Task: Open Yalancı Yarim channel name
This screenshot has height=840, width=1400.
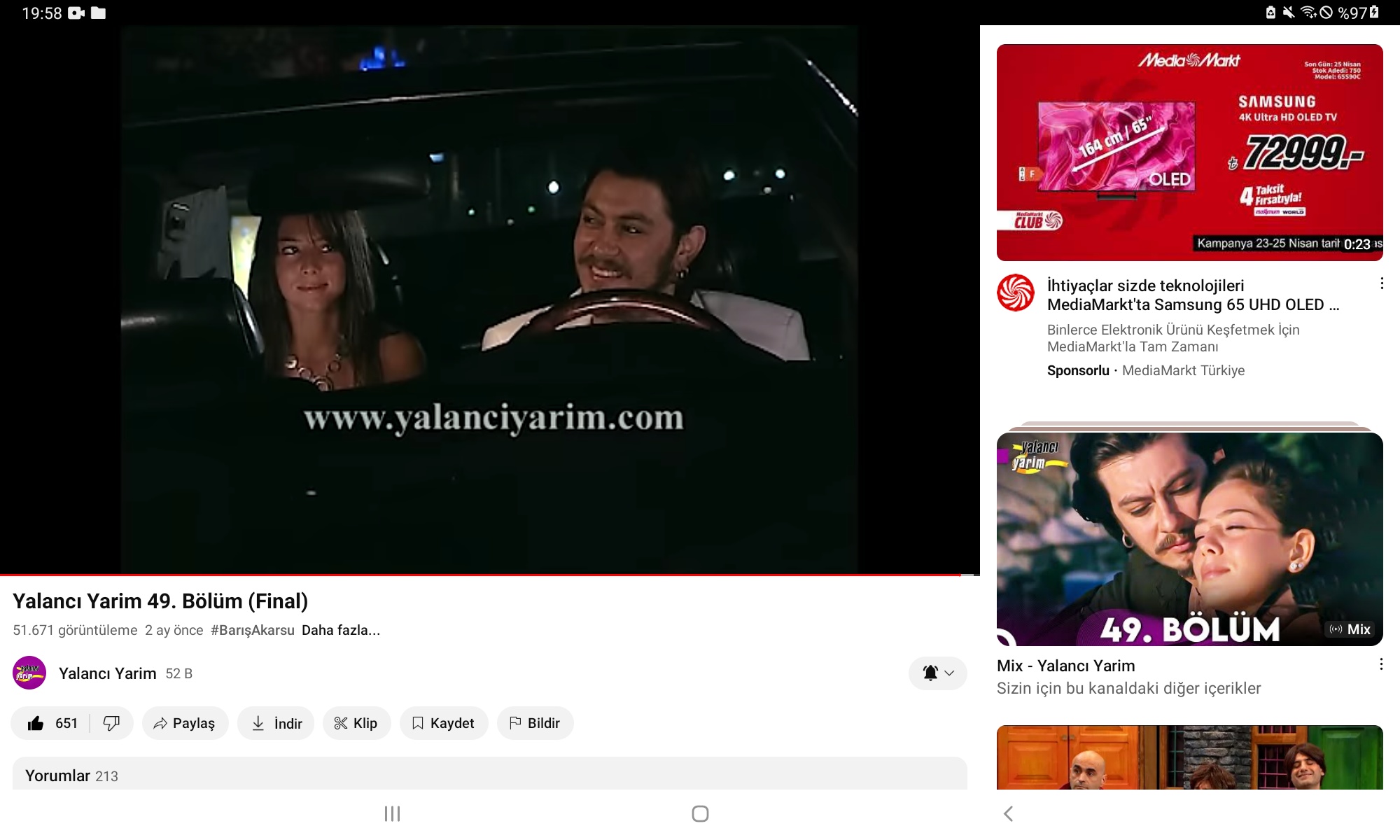Action: click(107, 673)
